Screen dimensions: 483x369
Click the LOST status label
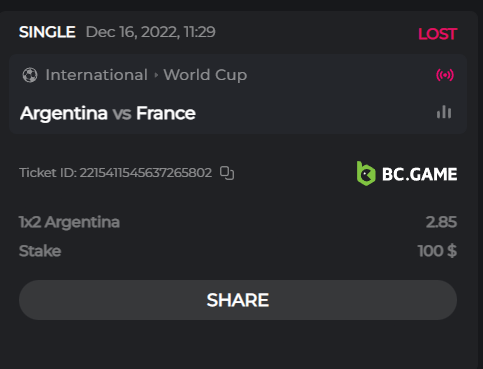437,34
